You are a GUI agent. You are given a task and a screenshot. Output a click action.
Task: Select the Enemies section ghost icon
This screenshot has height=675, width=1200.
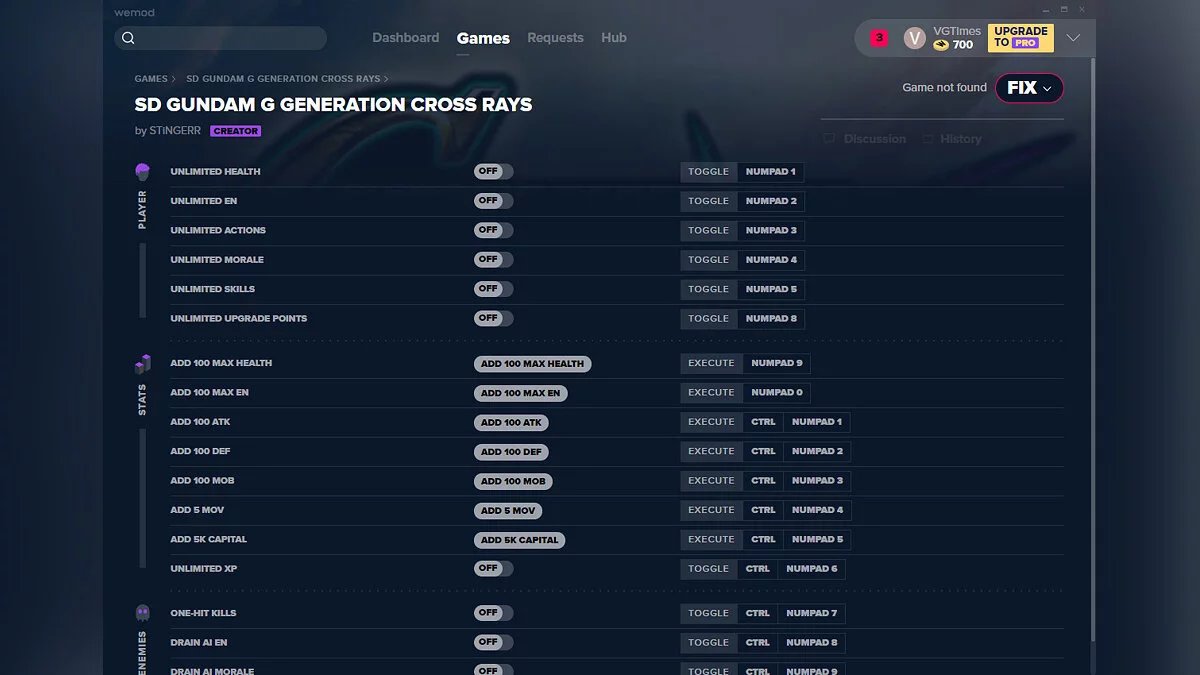pyautogui.click(x=142, y=613)
